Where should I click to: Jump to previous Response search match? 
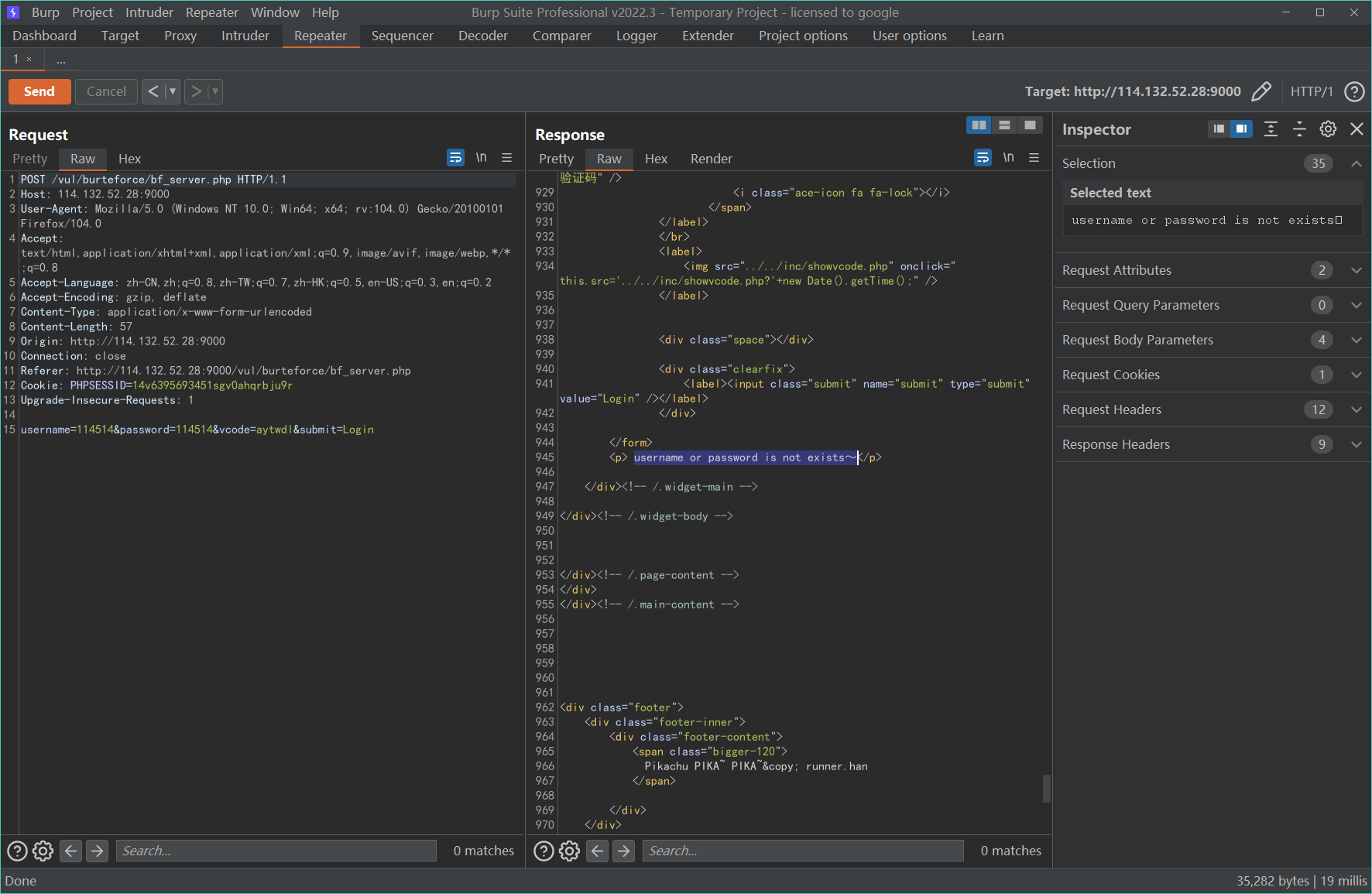(598, 851)
